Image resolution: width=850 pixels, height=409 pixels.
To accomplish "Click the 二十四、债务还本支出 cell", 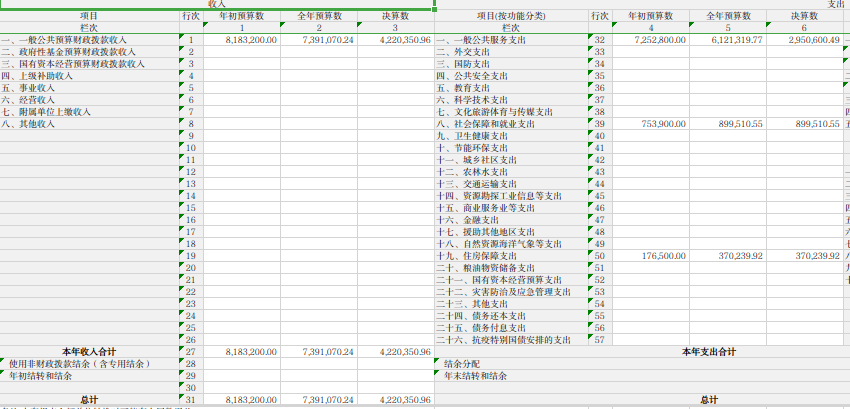I will (511, 316).
